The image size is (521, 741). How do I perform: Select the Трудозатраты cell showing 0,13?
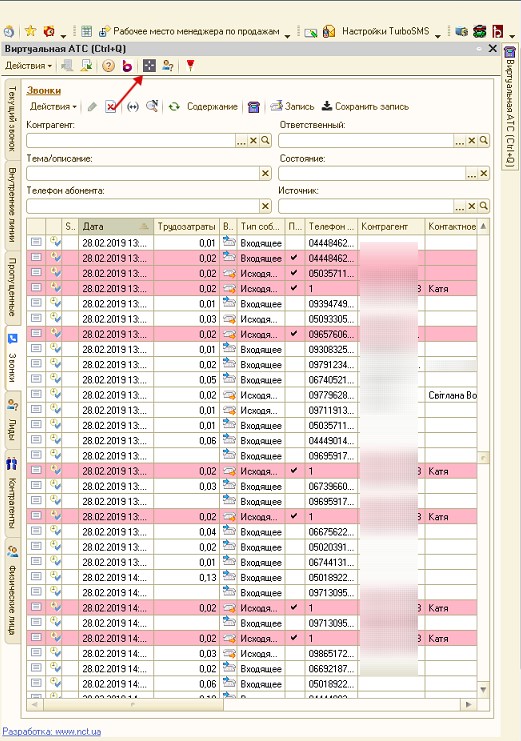coord(187,577)
